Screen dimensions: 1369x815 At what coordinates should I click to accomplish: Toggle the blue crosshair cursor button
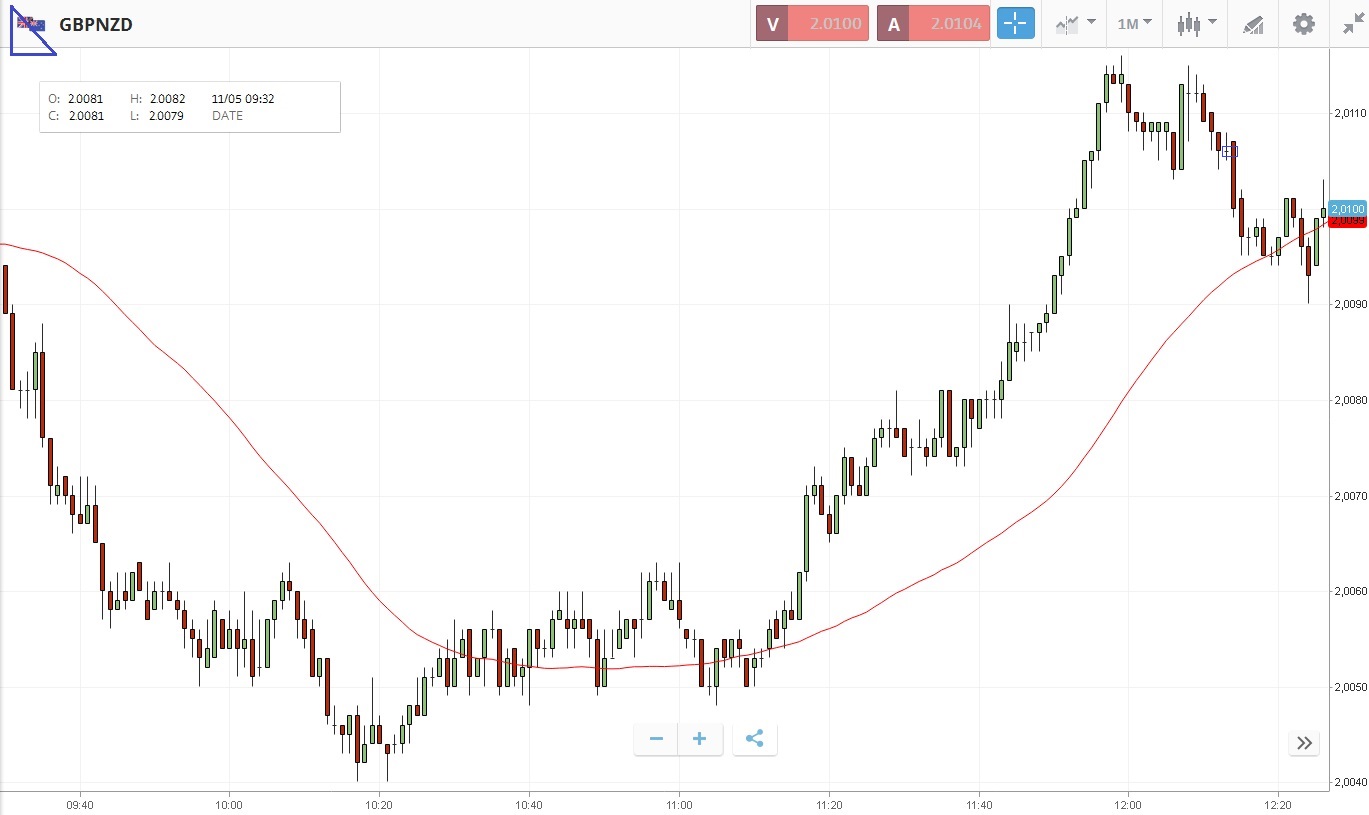tap(1015, 24)
